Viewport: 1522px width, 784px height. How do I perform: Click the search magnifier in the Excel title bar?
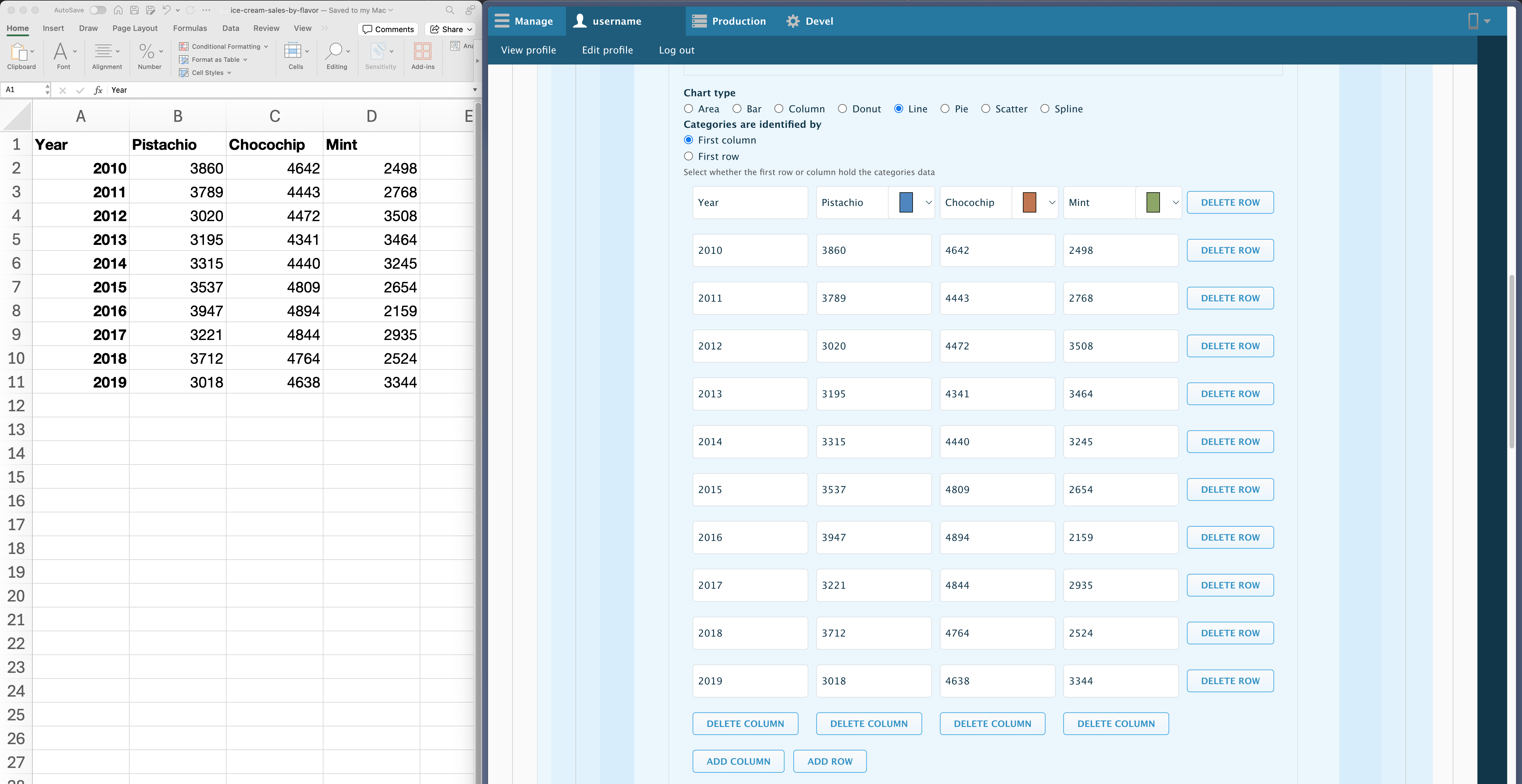(x=450, y=10)
